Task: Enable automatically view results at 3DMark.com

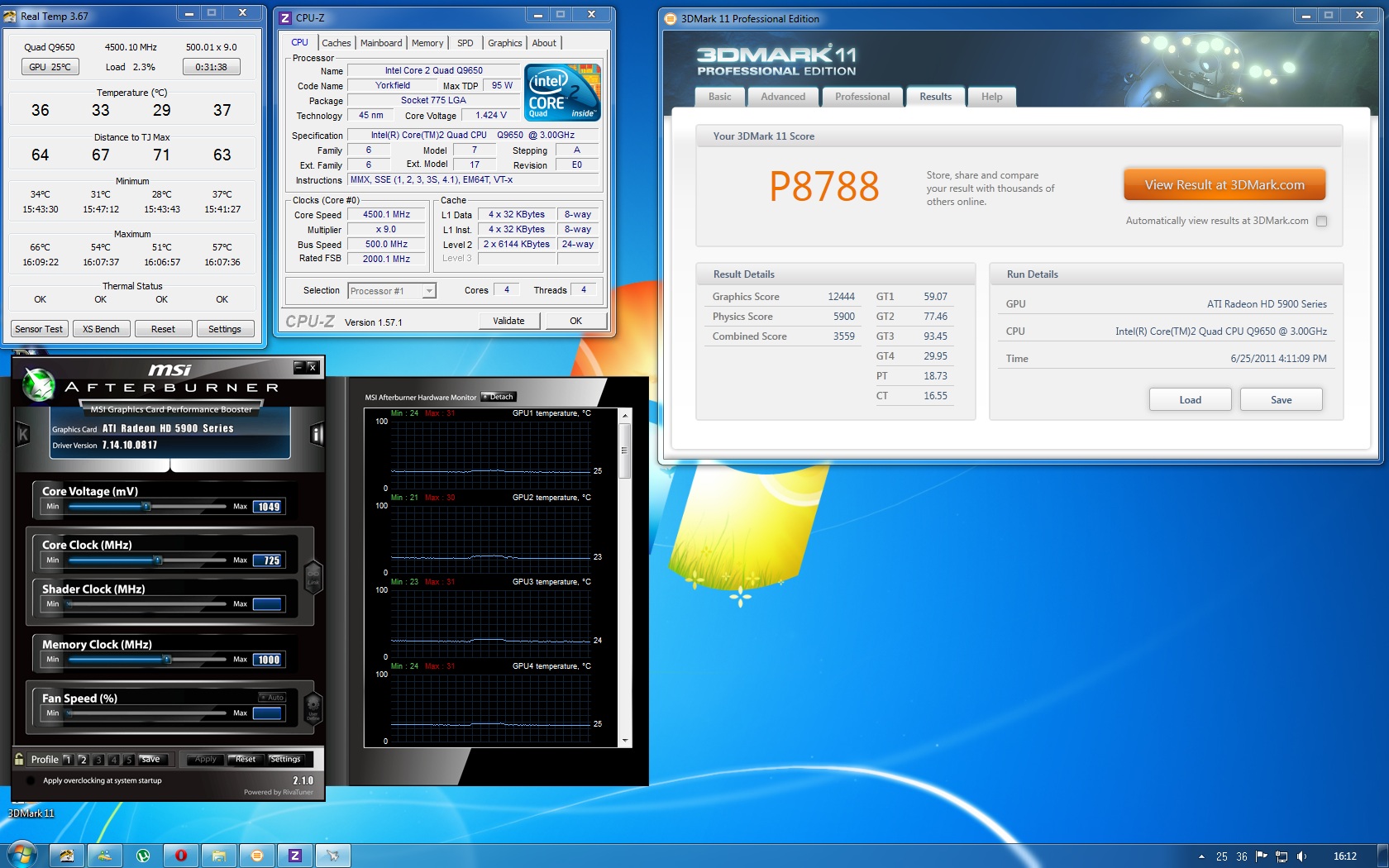Action: [x=1321, y=221]
